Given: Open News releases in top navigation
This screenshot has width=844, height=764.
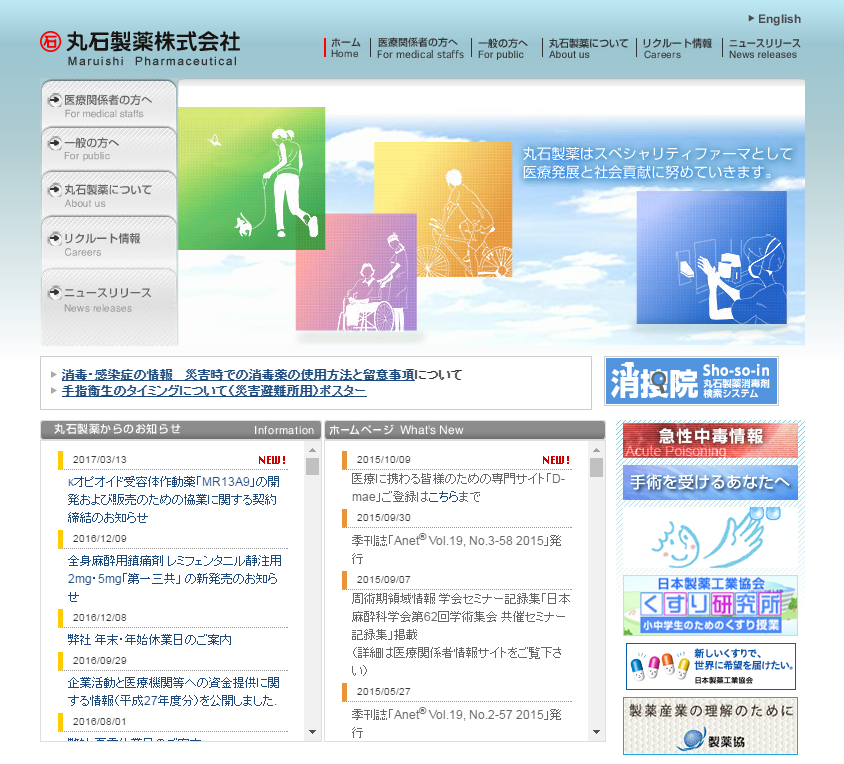Looking at the screenshot, I should pyautogui.click(x=764, y=48).
